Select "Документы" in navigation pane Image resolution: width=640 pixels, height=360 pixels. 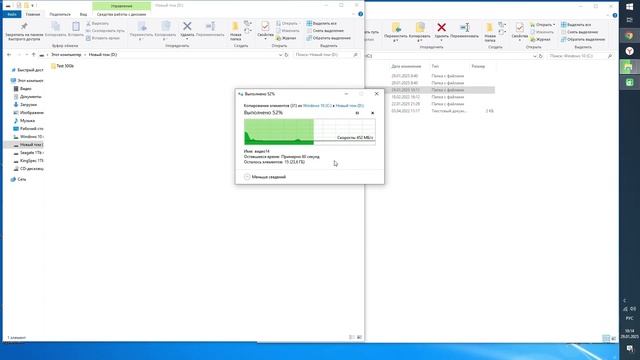[x=28, y=97]
